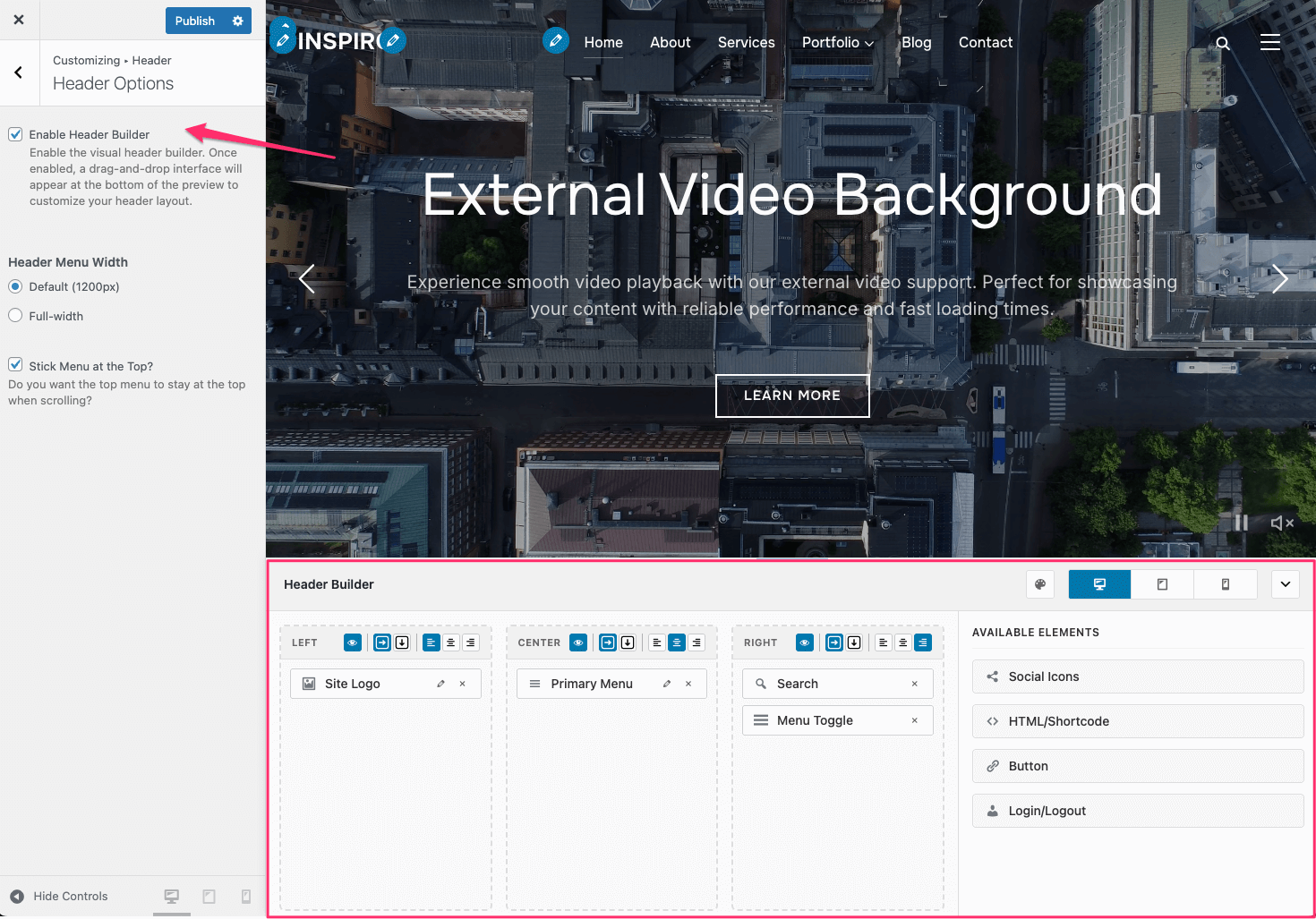Remove Menu Toggle from Right column
Image resolution: width=1316 pixels, height=919 pixels.
tap(914, 720)
